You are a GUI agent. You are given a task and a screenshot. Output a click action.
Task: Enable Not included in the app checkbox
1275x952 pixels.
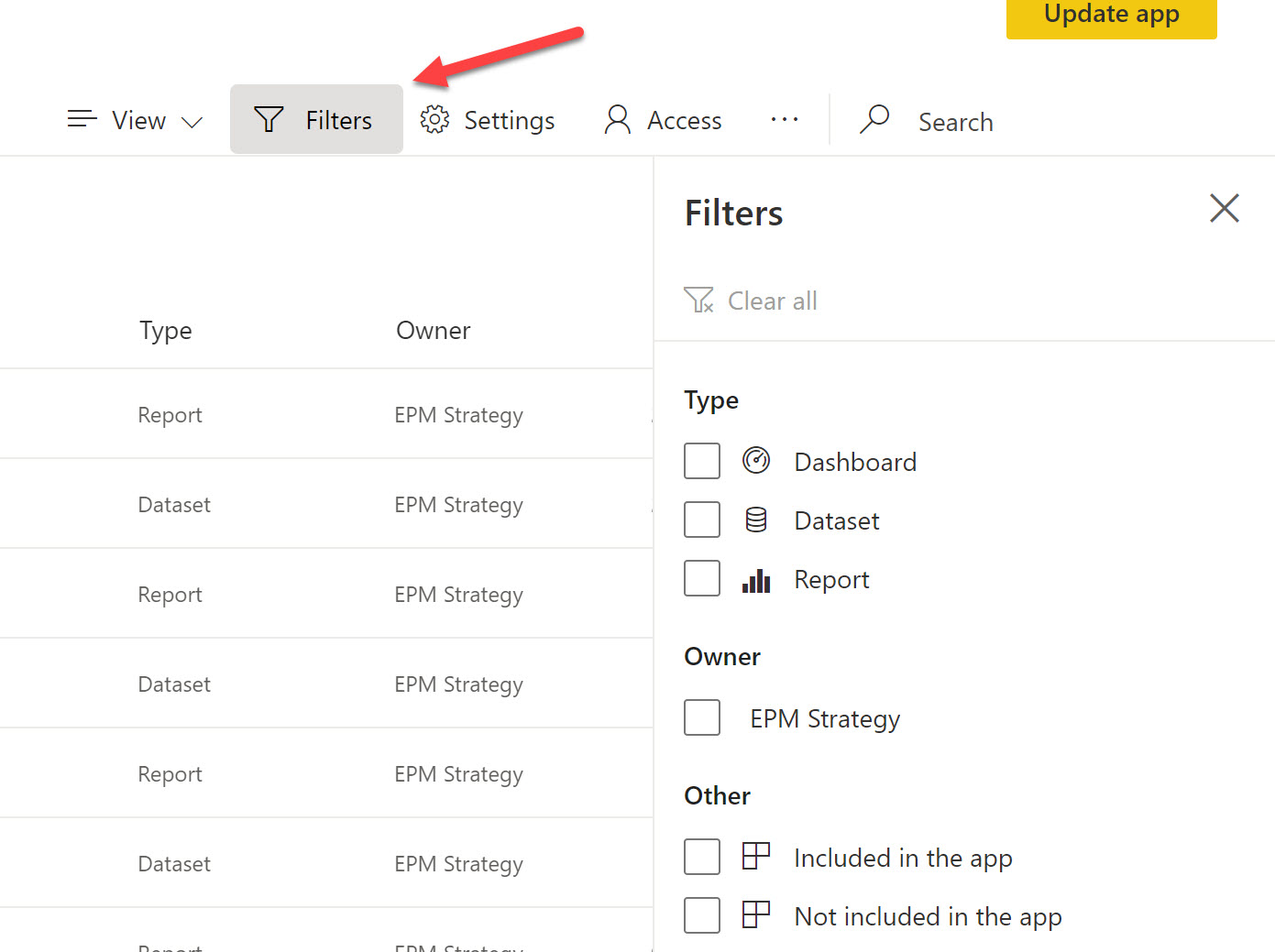pyautogui.click(x=702, y=915)
